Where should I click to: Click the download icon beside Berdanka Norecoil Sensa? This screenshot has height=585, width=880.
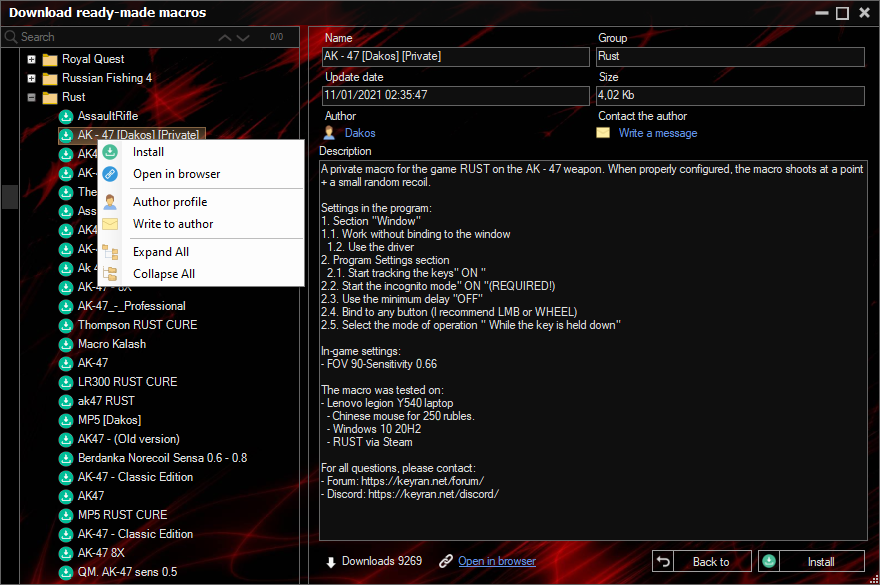tap(66, 458)
